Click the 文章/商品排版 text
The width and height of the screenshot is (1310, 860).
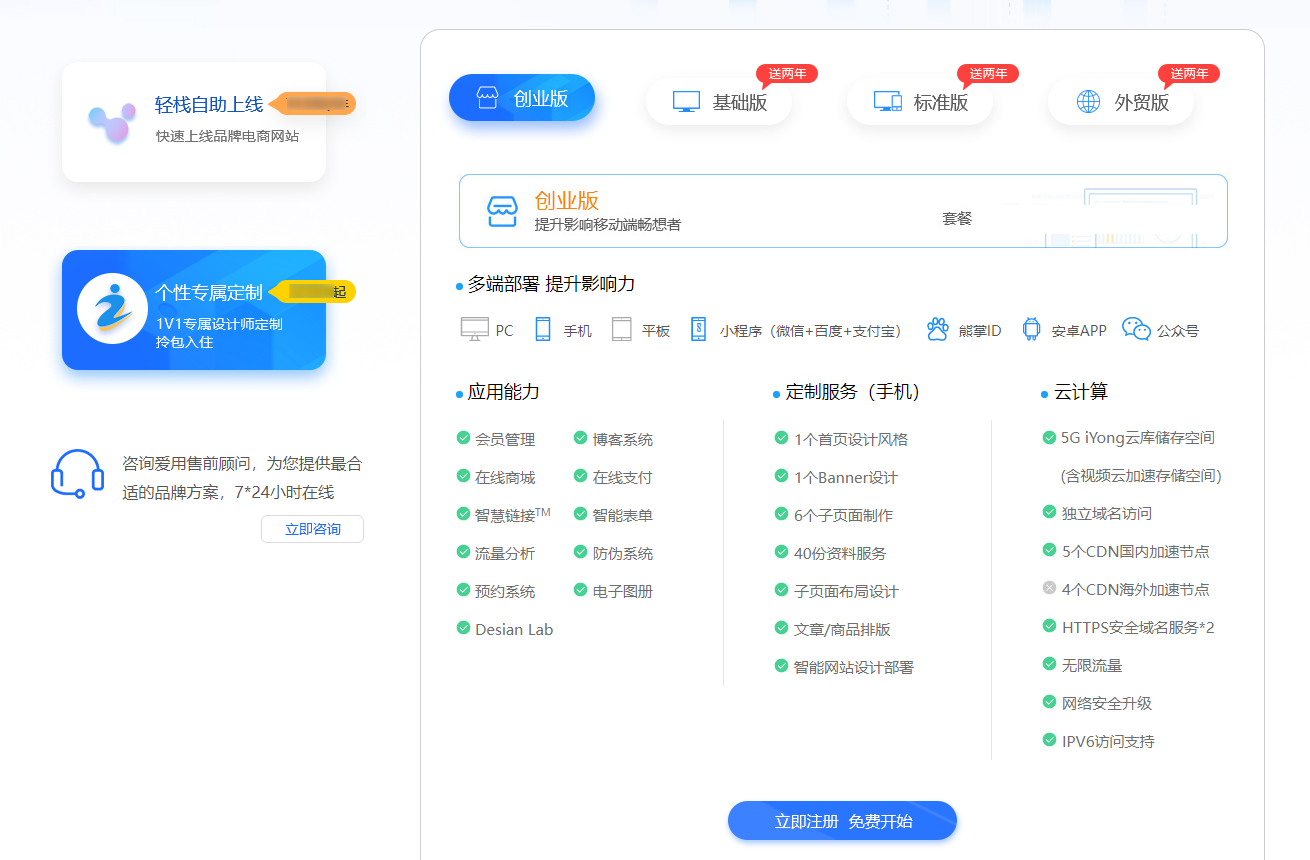[842, 629]
